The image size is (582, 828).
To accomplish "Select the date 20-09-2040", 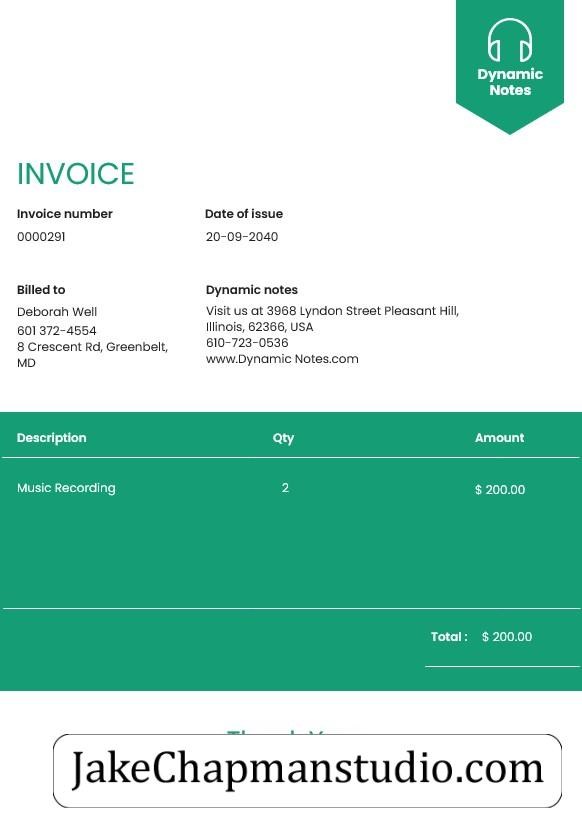I will point(242,237).
